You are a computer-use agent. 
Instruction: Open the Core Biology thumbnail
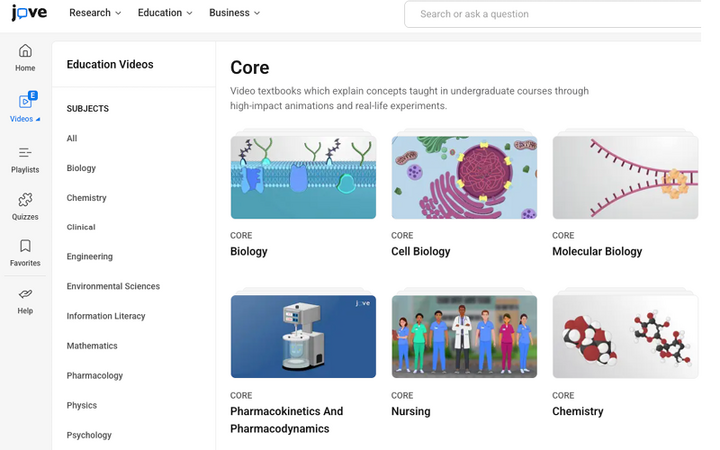[x=303, y=177]
